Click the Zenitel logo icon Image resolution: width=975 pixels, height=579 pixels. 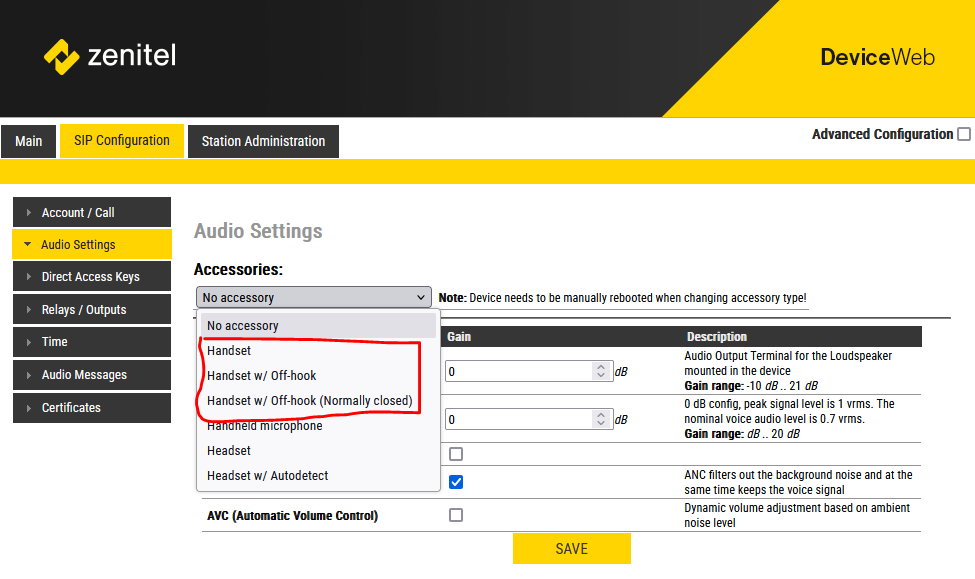(x=61, y=56)
